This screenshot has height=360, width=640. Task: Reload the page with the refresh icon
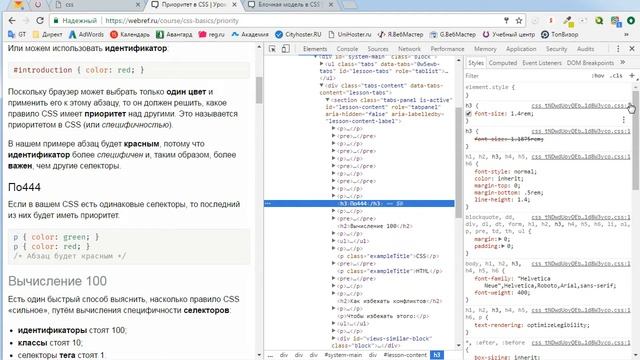(x=40, y=20)
